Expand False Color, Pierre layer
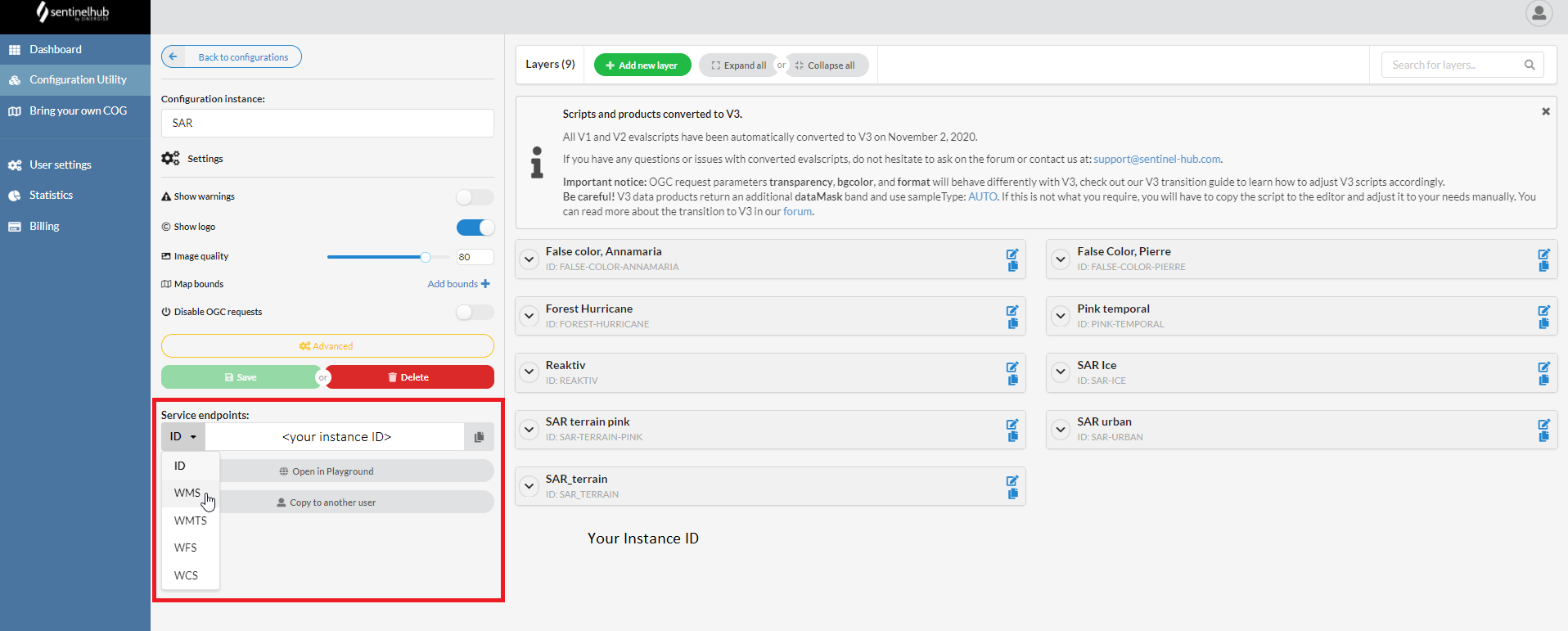Image resolution: width=1568 pixels, height=631 pixels. point(1061,259)
